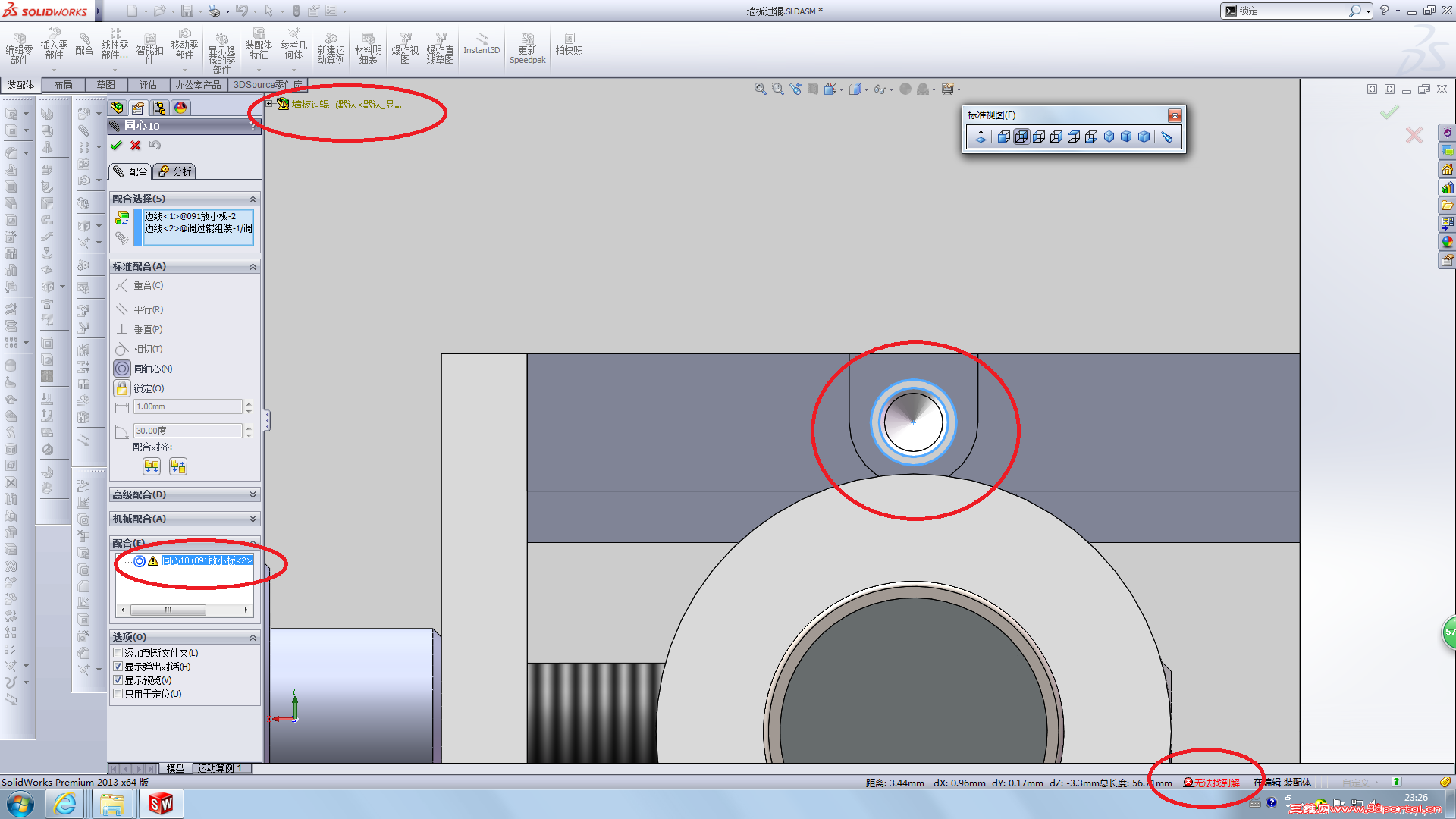Click the green checkmark to accept the mate
Image resolution: width=1456 pixels, height=819 pixels.
click(116, 146)
